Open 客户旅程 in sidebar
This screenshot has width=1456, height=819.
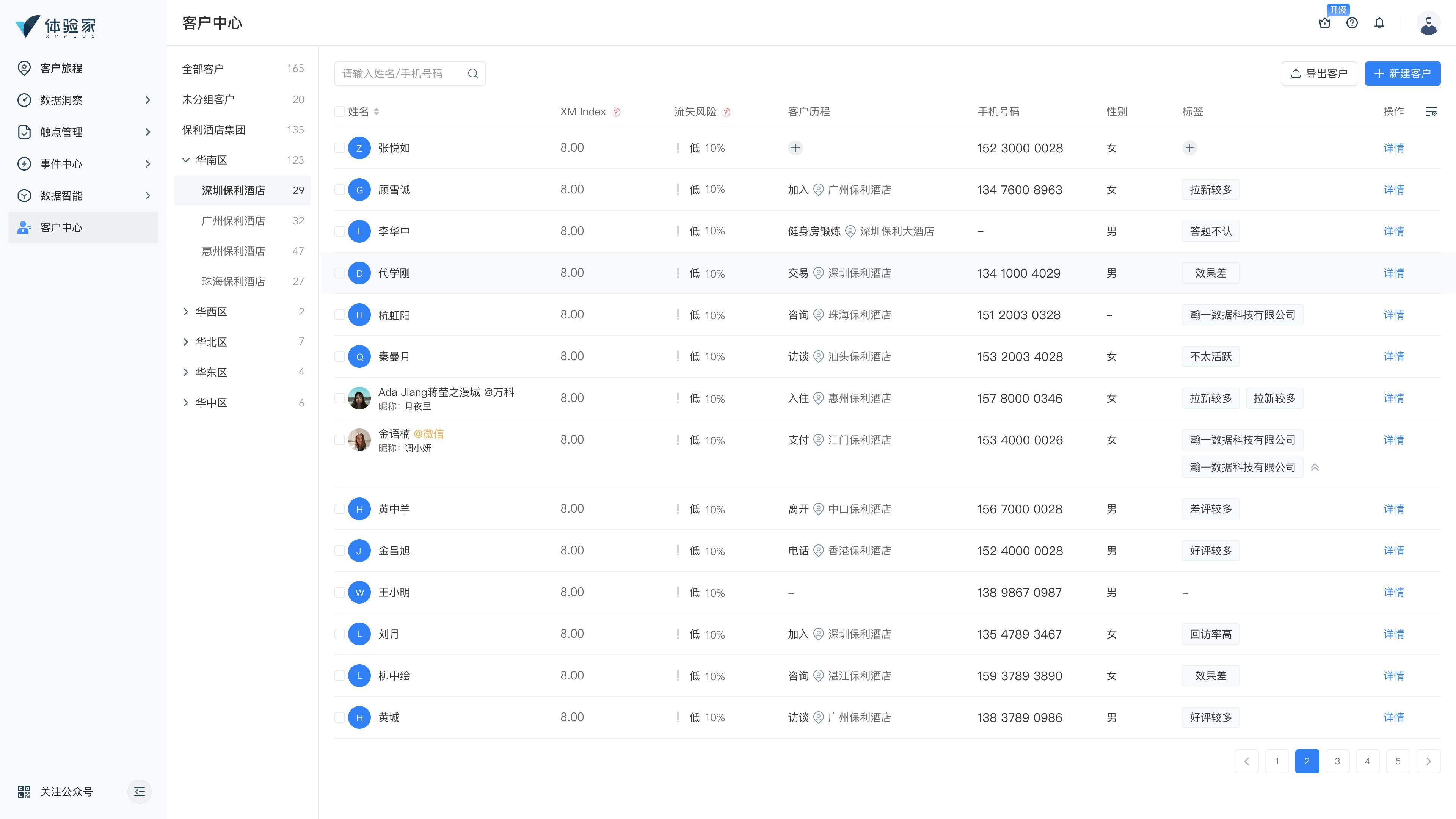pyautogui.click(x=61, y=68)
